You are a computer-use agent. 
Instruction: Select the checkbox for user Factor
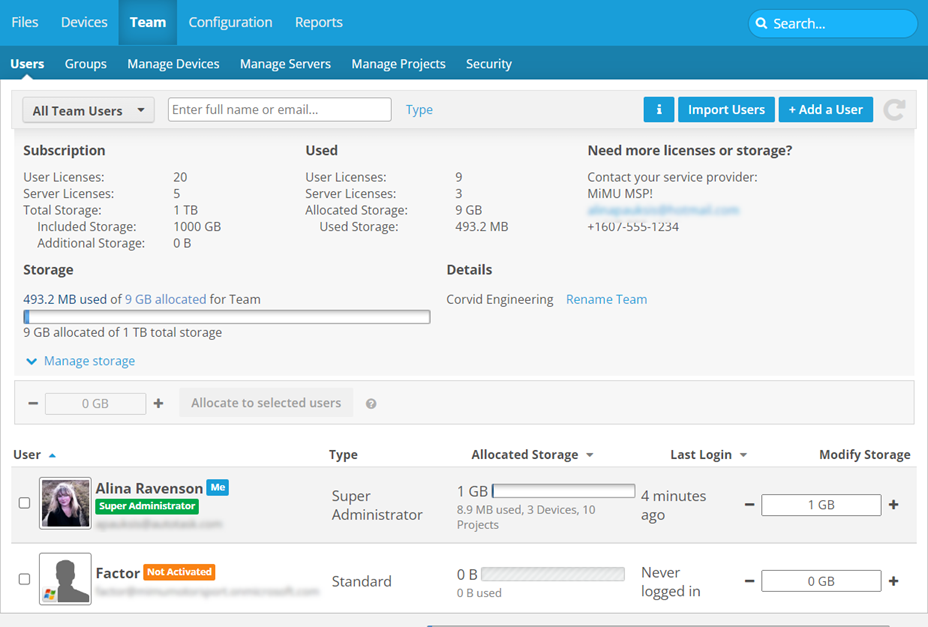pyautogui.click(x=25, y=579)
